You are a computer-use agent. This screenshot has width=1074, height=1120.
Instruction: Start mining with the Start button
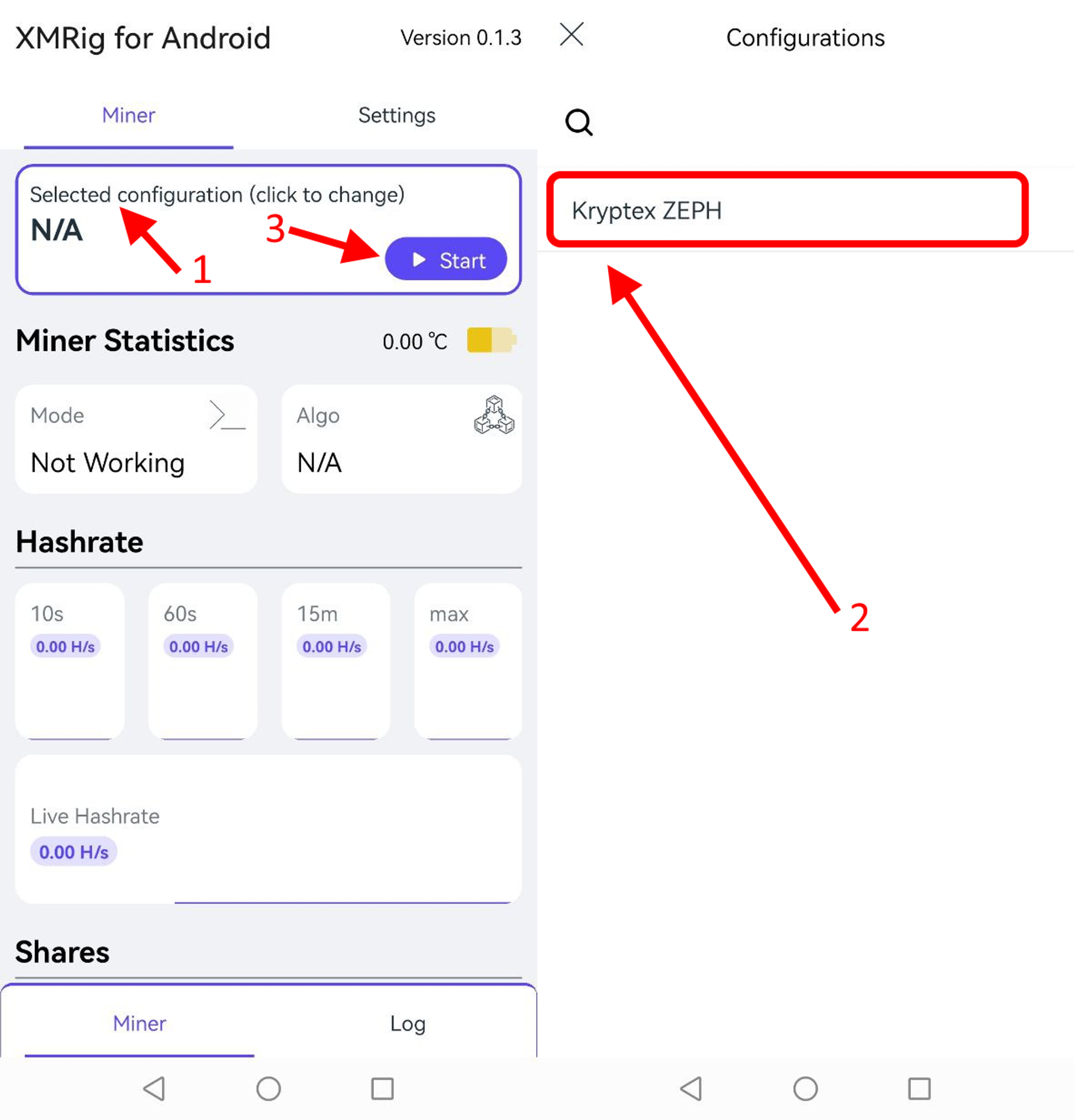(446, 259)
